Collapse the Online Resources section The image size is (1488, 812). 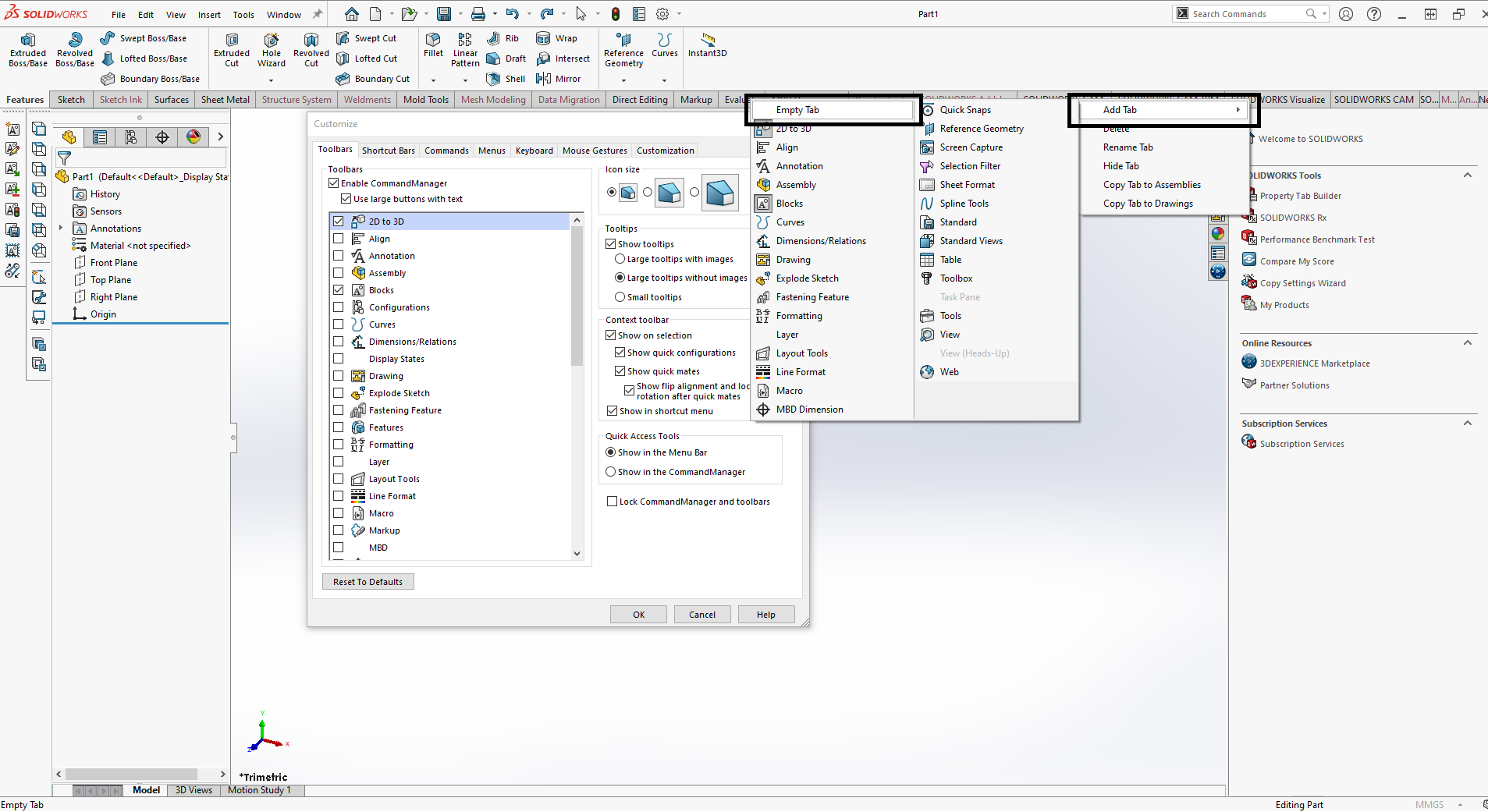coord(1467,343)
